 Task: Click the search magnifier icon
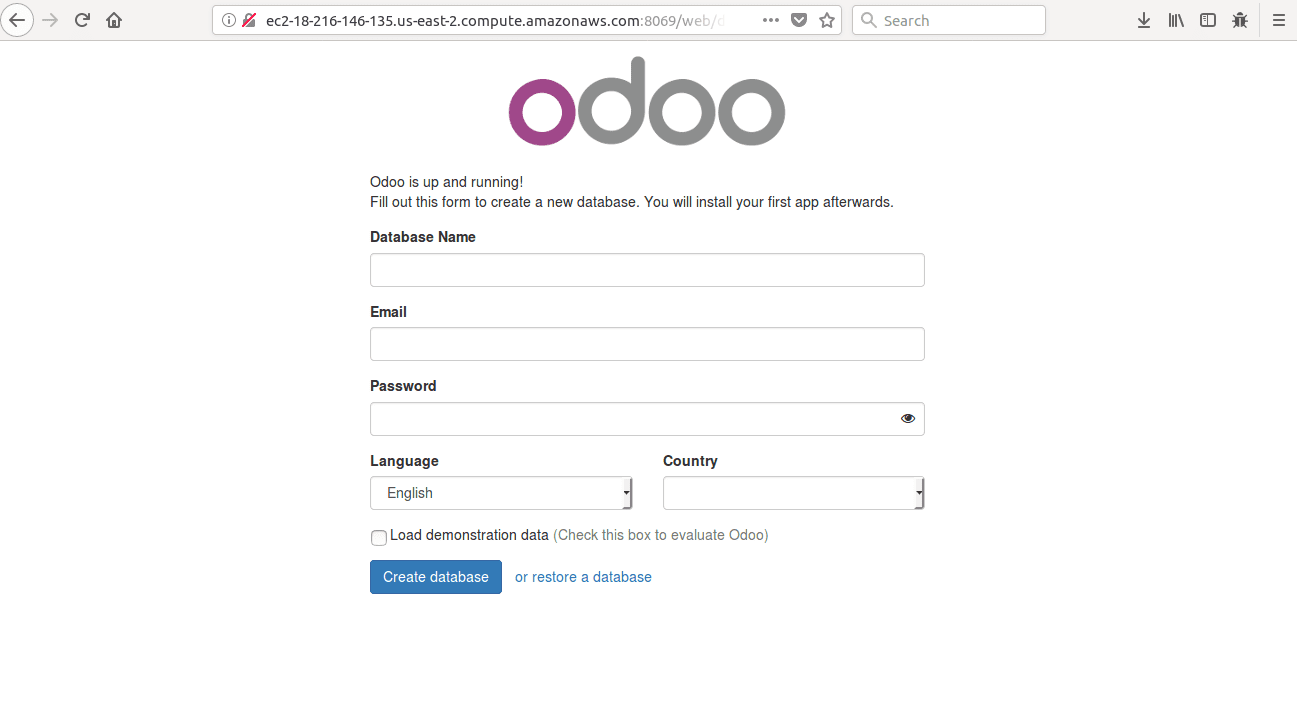868,20
